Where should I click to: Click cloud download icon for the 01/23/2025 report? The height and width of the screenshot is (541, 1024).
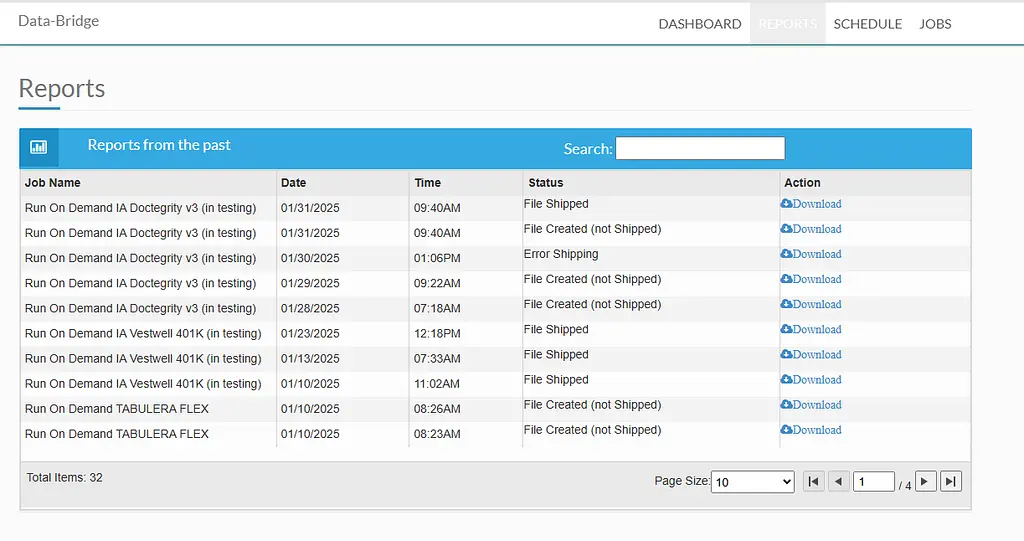[786, 329]
